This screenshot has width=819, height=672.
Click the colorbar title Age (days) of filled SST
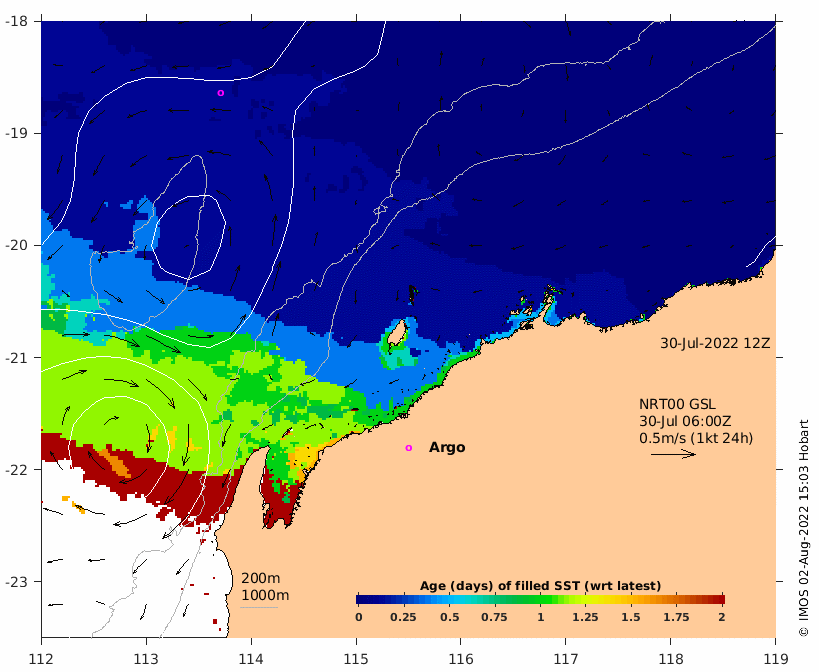click(x=540, y=586)
